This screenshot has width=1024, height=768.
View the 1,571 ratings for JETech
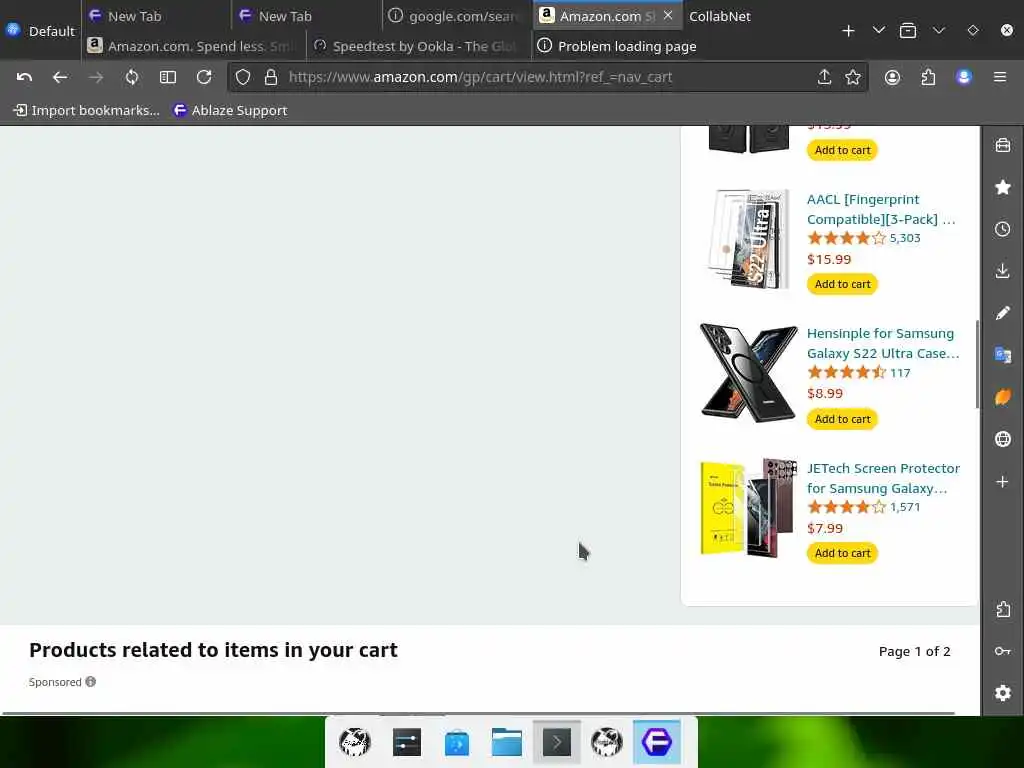[904, 507]
